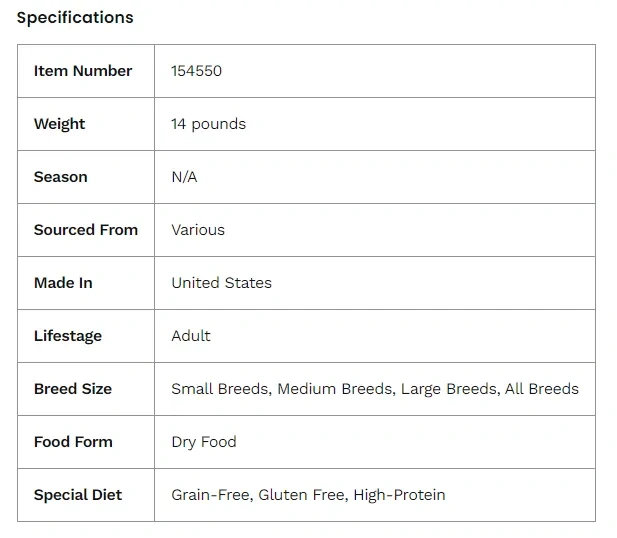Click All Breeds in breed sizes

[x=542, y=389]
